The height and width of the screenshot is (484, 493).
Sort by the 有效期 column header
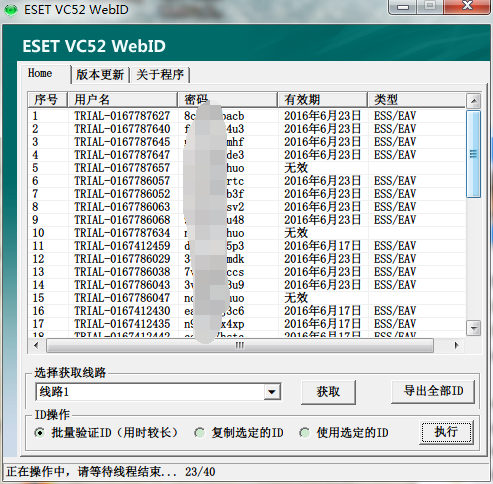click(x=322, y=99)
